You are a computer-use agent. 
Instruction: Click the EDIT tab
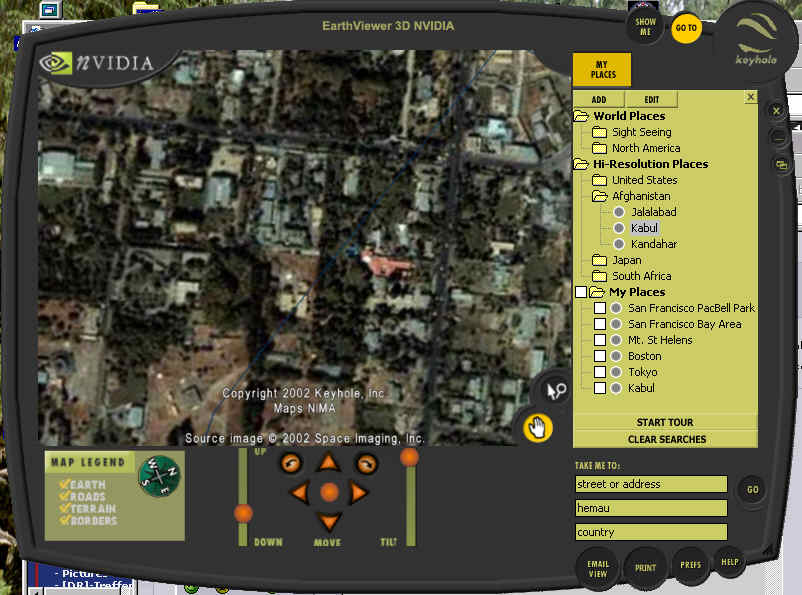click(652, 99)
